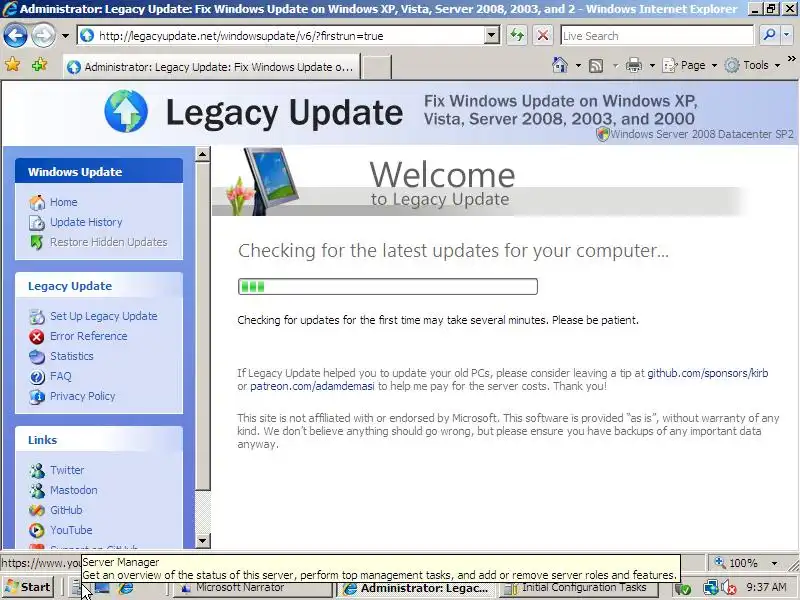The height and width of the screenshot is (600, 800).
Task: Click the Set Up Legacy Update icon
Action: [x=37, y=316]
